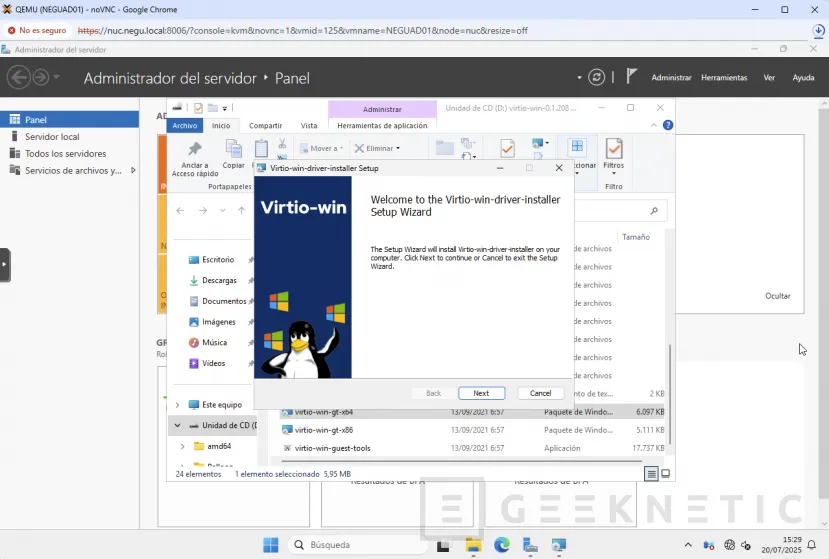Click the Eliminar button in the ribbon
Viewport: 829px width, 559px height.
click(x=373, y=149)
